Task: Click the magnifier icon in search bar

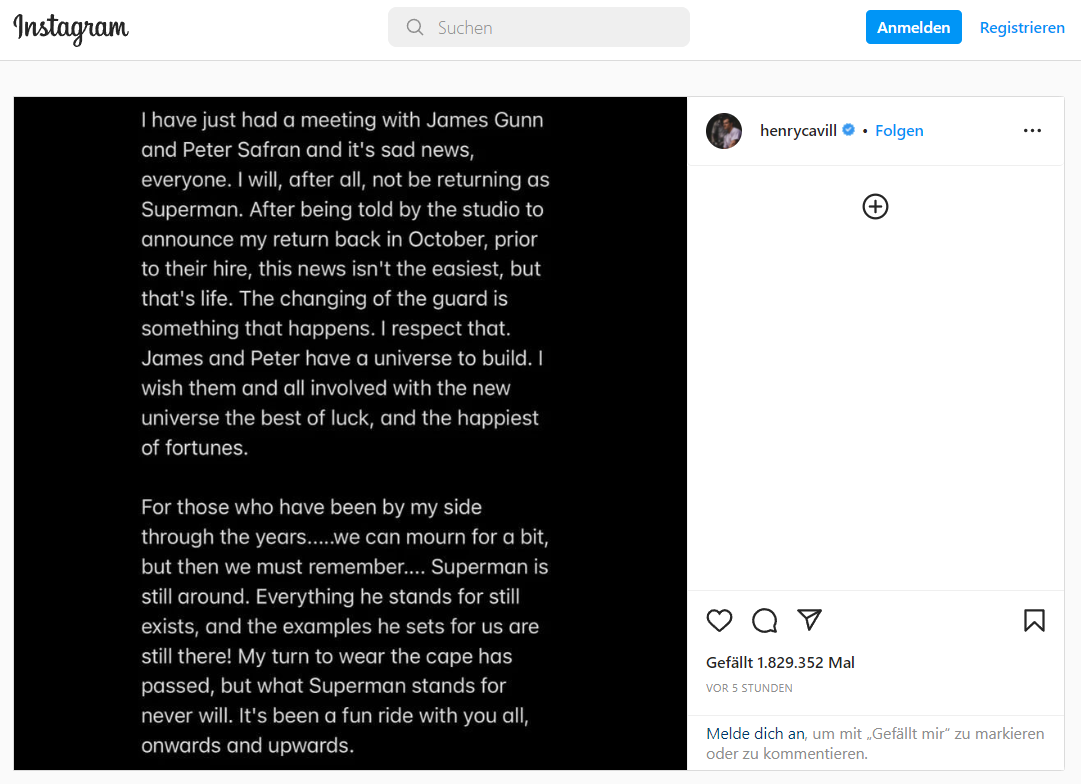Action: 414,28
